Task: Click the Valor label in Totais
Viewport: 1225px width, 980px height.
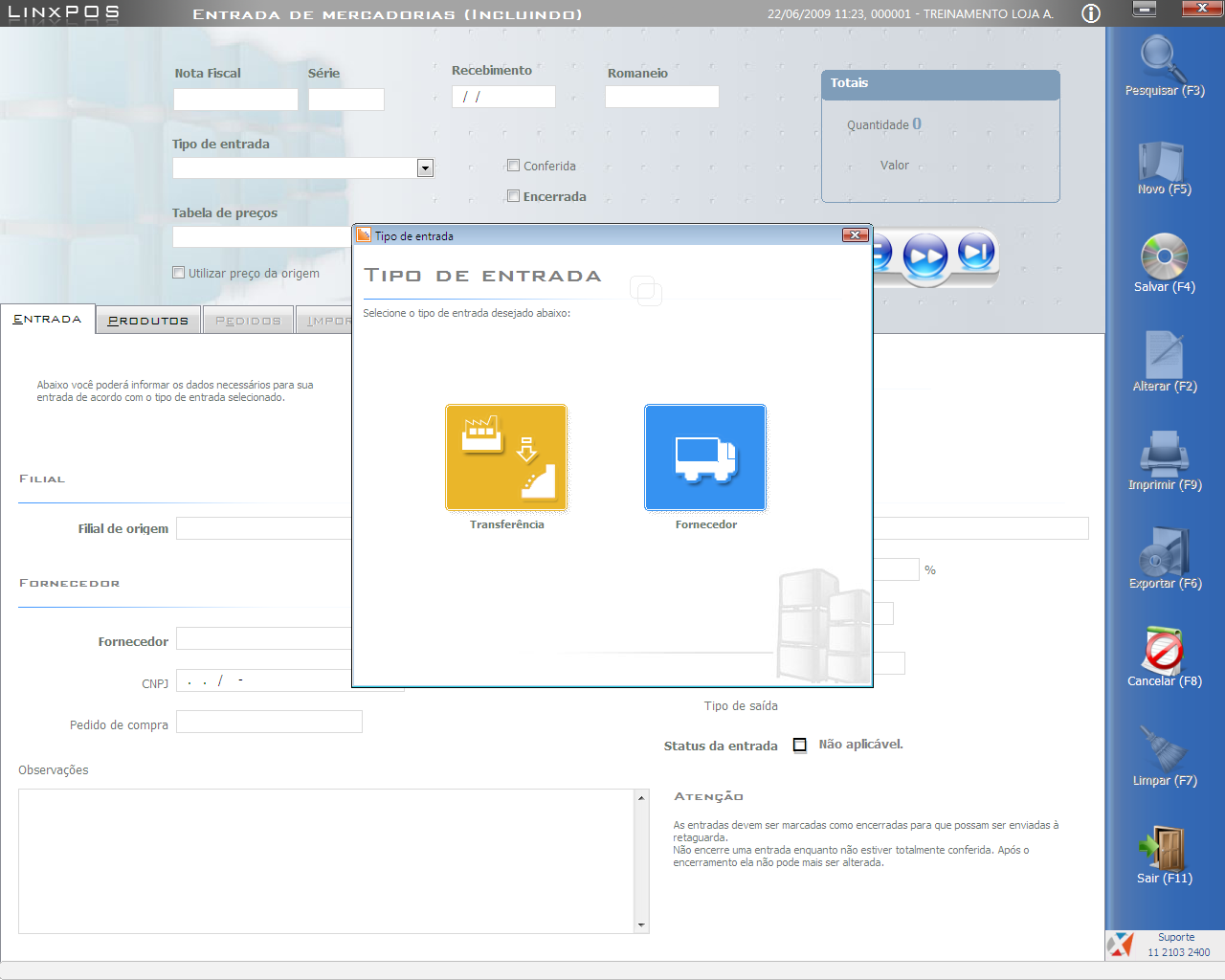Action: [895, 166]
